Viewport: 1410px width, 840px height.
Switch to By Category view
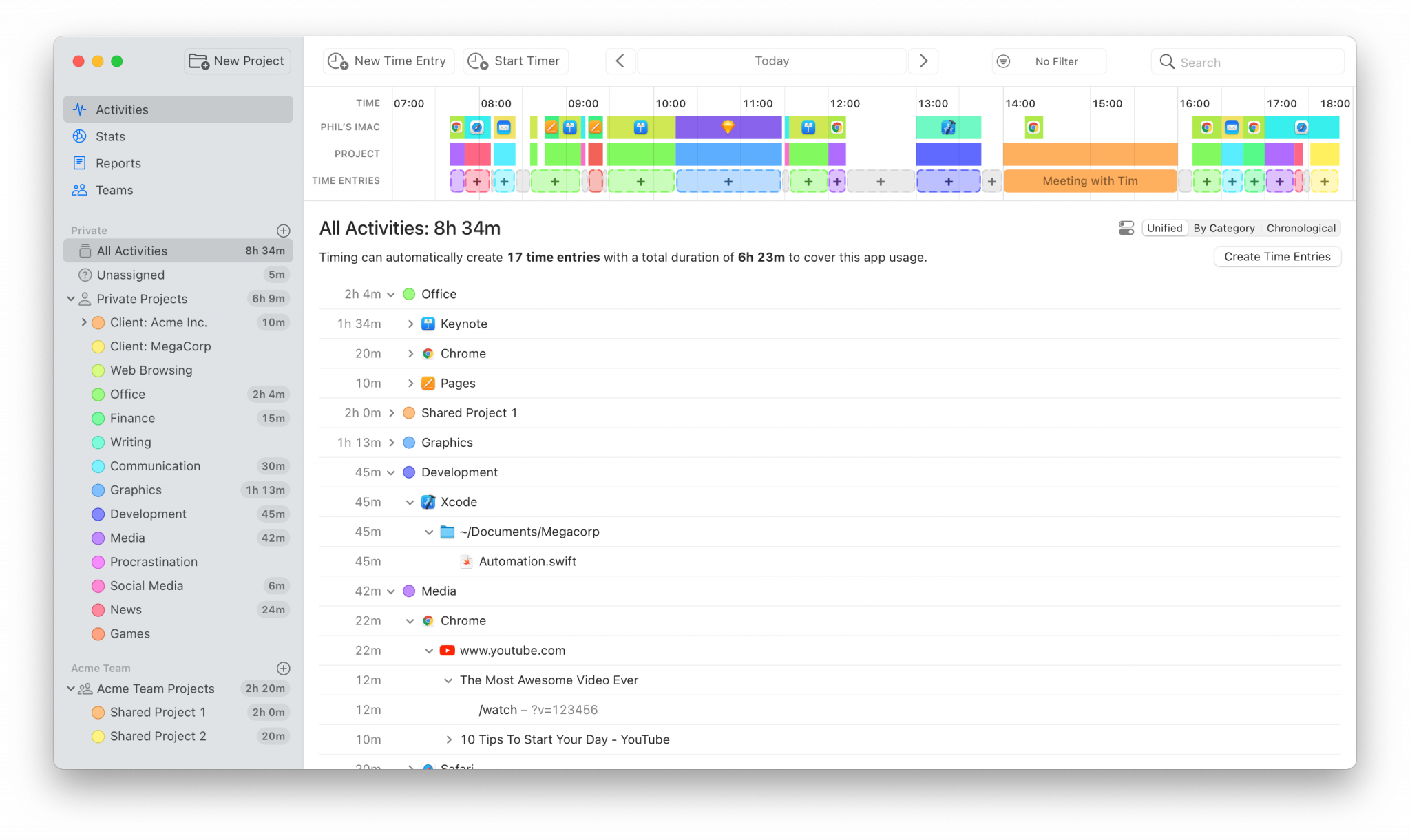coord(1224,228)
